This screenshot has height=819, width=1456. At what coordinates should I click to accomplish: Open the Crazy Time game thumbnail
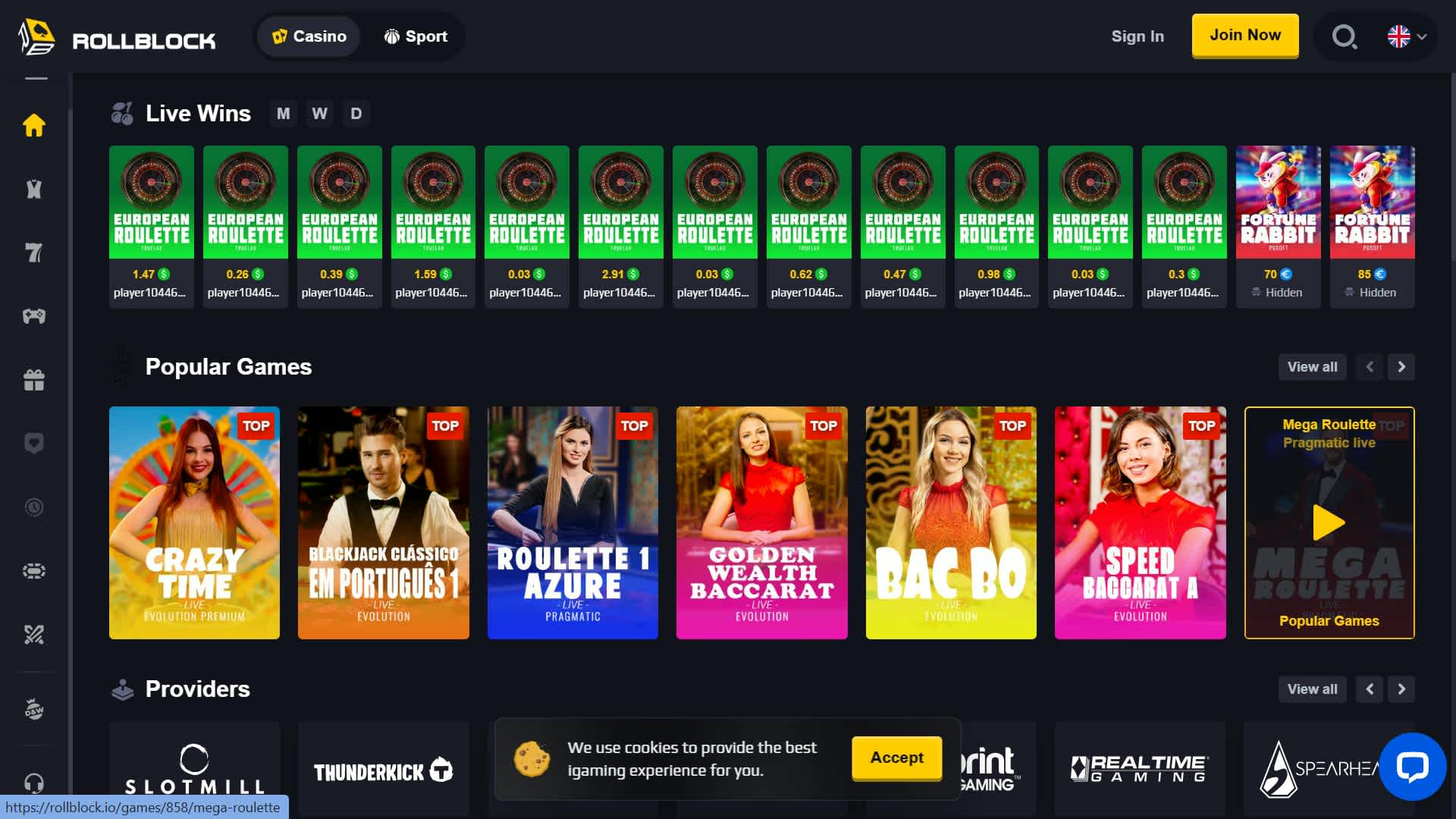(194, 522)
